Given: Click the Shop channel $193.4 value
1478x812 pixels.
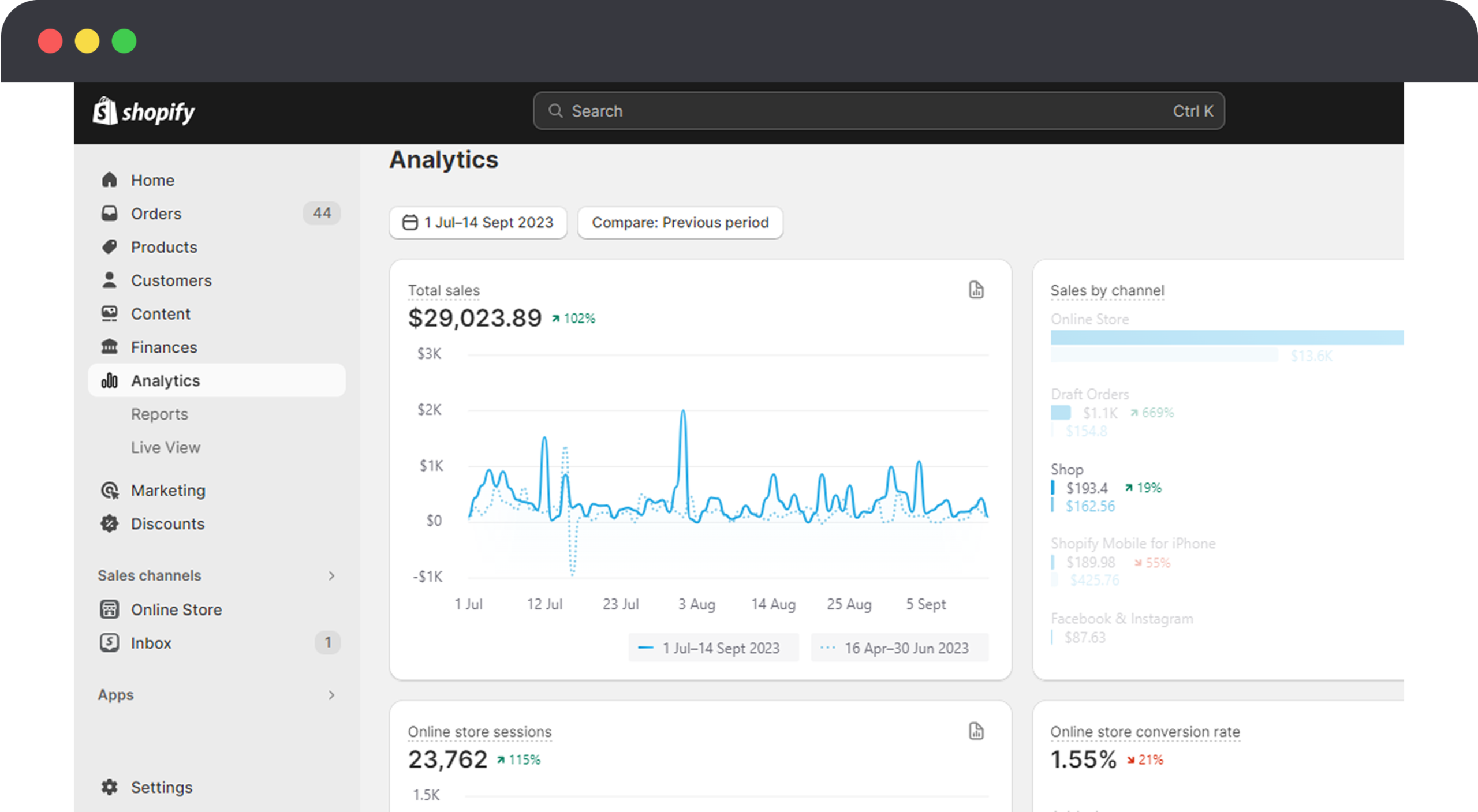Looking at the screenshot, I should [1087, 488].
